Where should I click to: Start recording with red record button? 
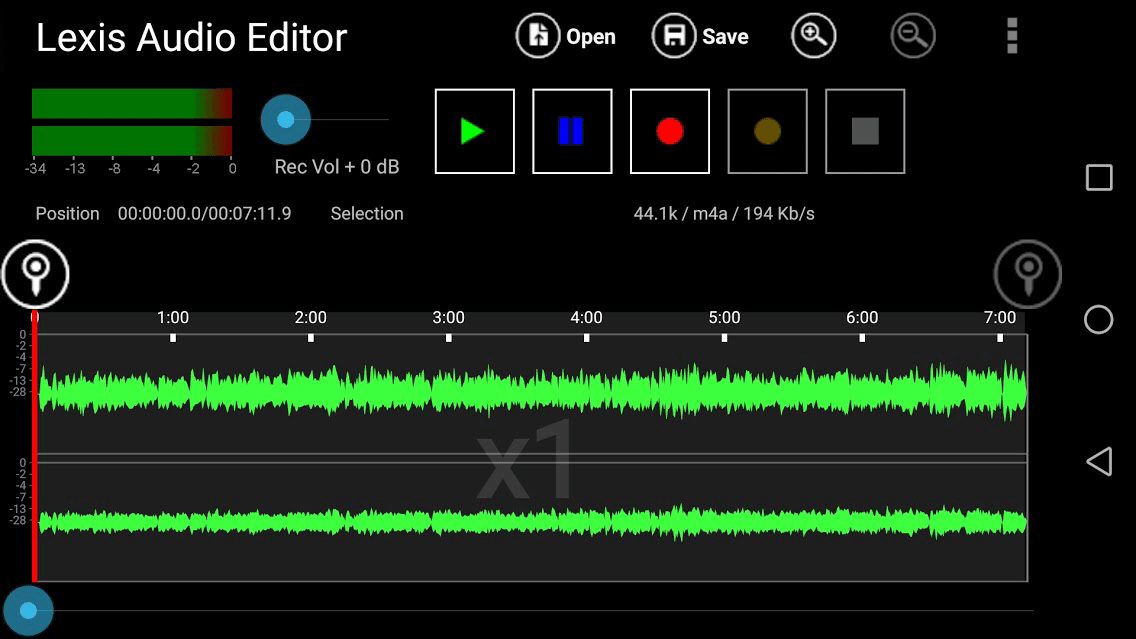(x=669, y=131)
